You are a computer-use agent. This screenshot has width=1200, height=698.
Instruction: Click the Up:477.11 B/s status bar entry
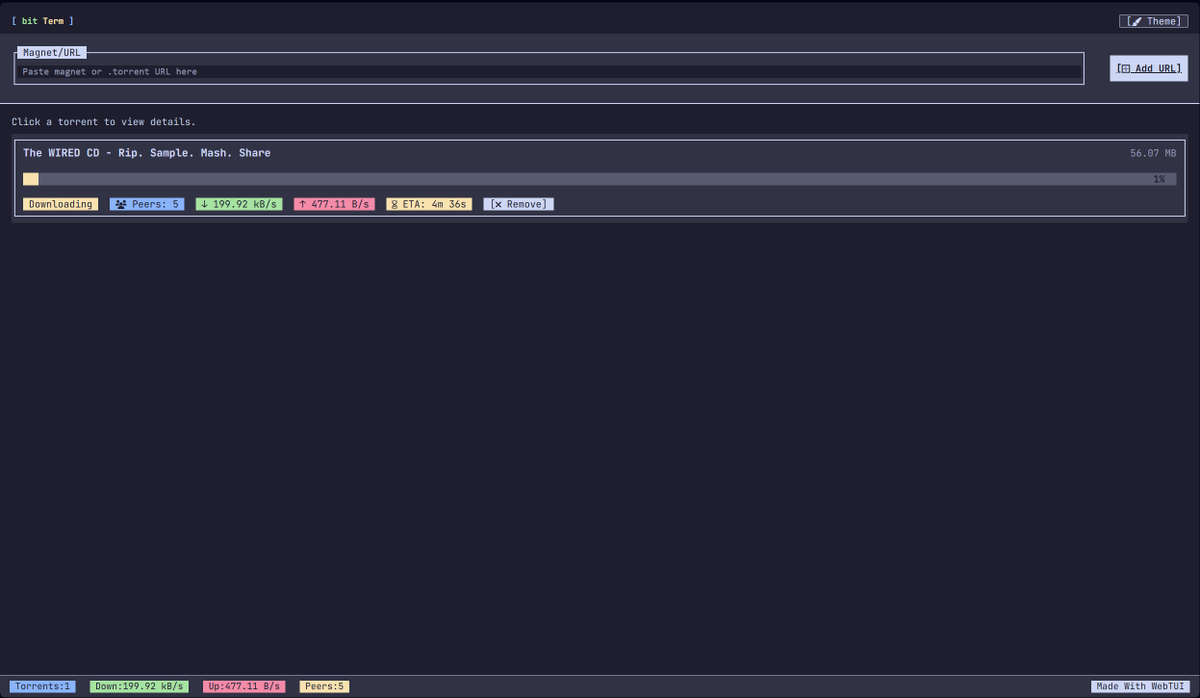244,687
